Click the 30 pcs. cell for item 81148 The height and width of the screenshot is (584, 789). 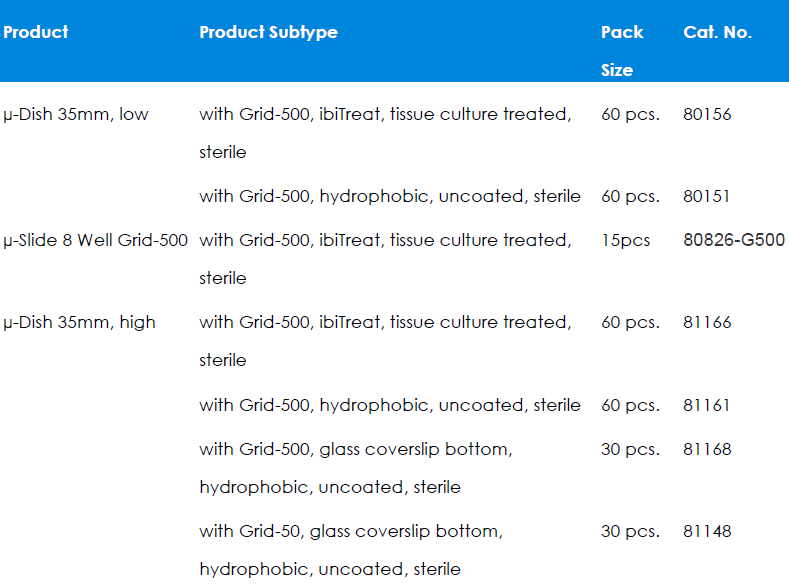(x=630, y=531)
